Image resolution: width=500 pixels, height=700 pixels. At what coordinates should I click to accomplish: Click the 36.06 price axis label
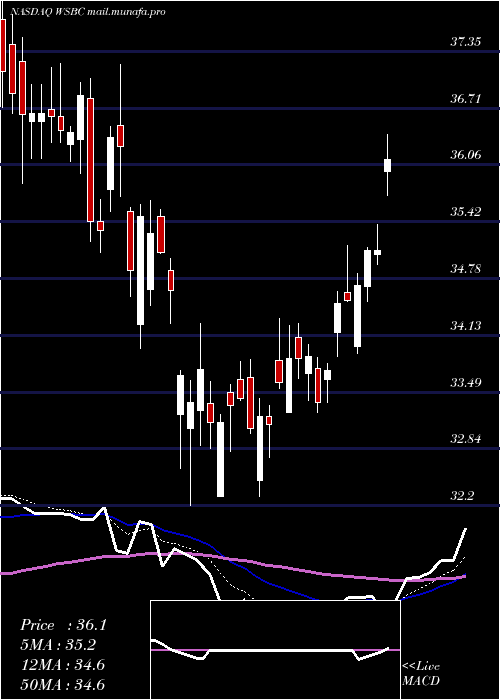(x=465, y=155)
